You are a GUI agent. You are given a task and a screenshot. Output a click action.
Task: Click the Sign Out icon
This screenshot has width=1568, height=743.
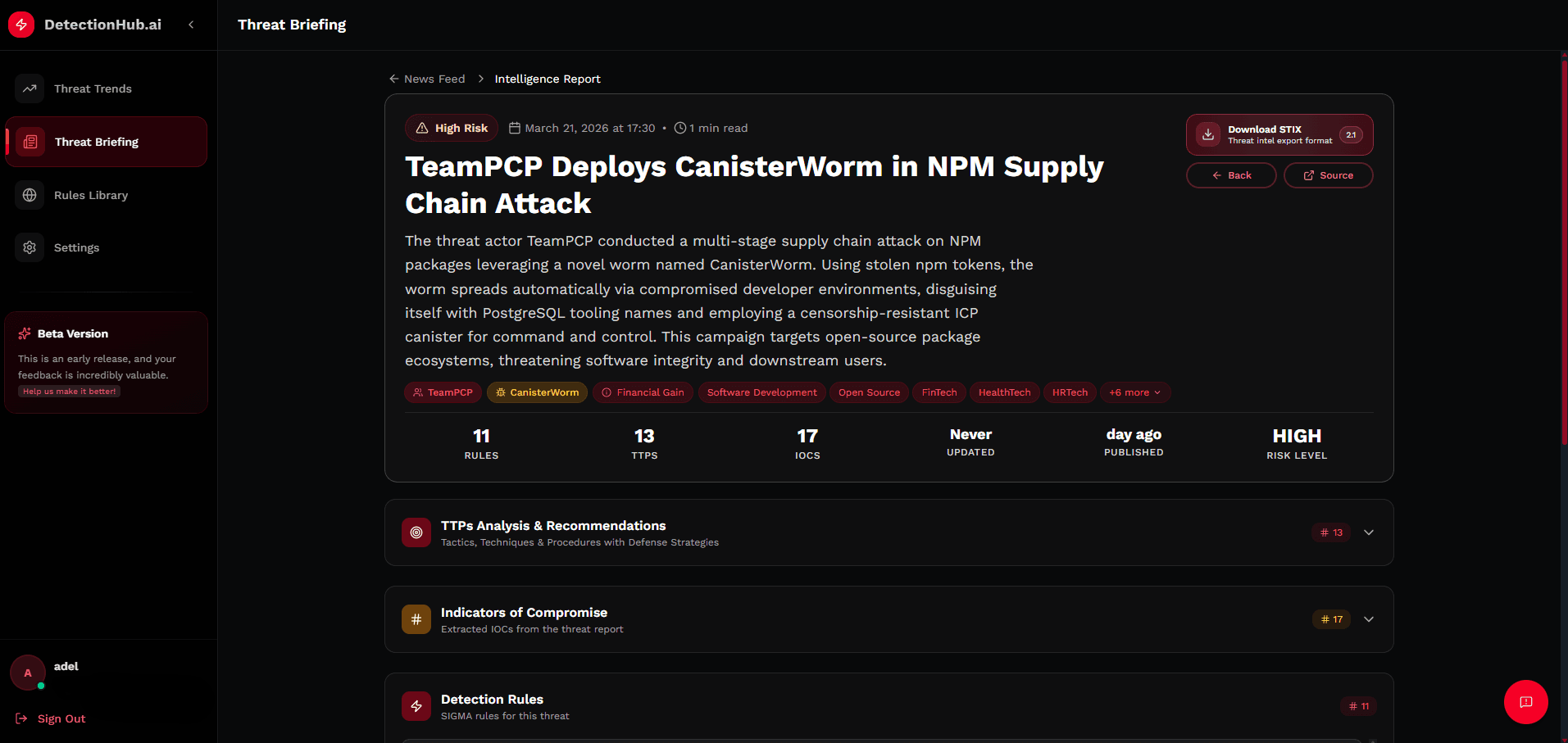tap(21, 718)
